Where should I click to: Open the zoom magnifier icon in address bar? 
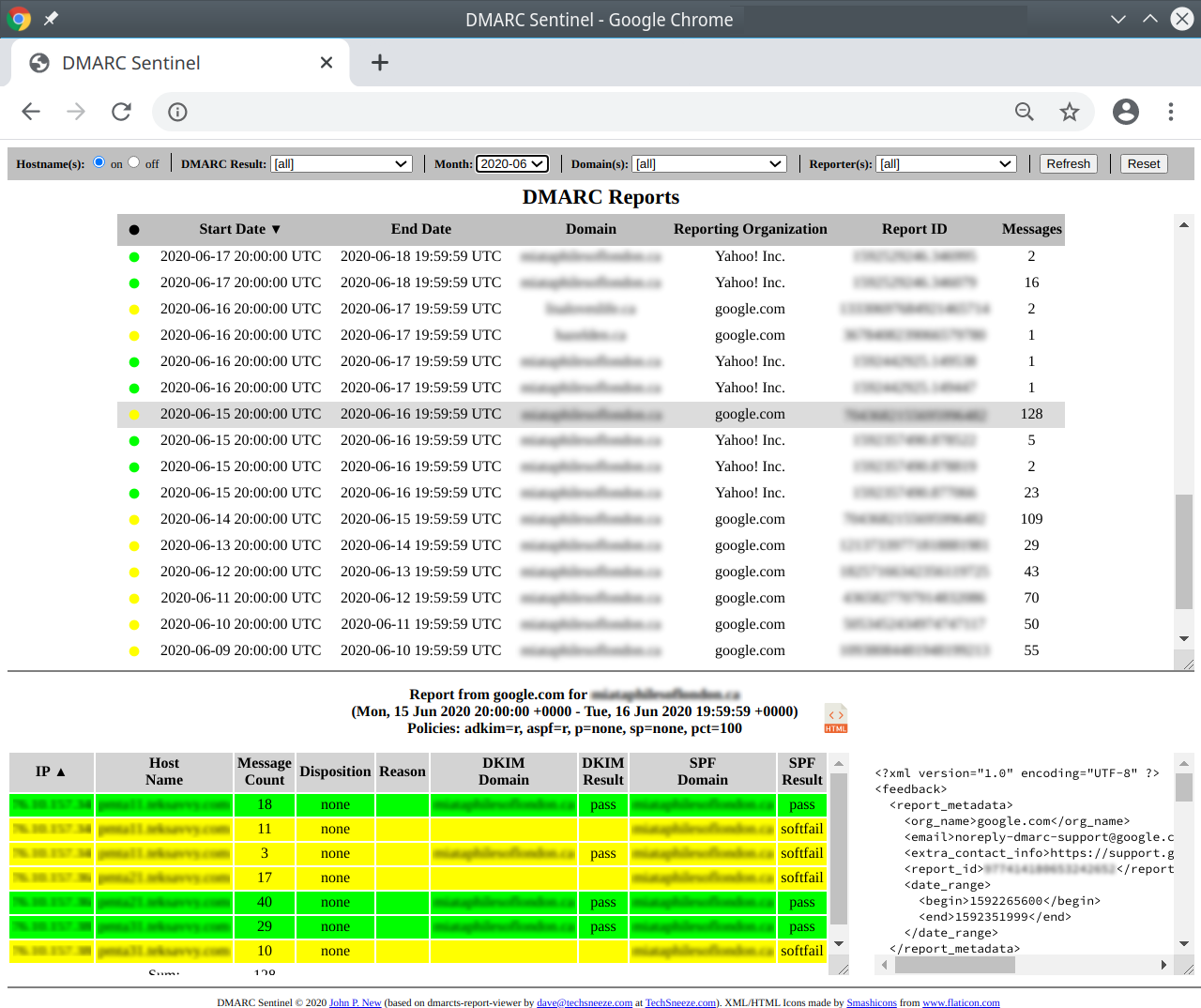(x=1024, y=112)
